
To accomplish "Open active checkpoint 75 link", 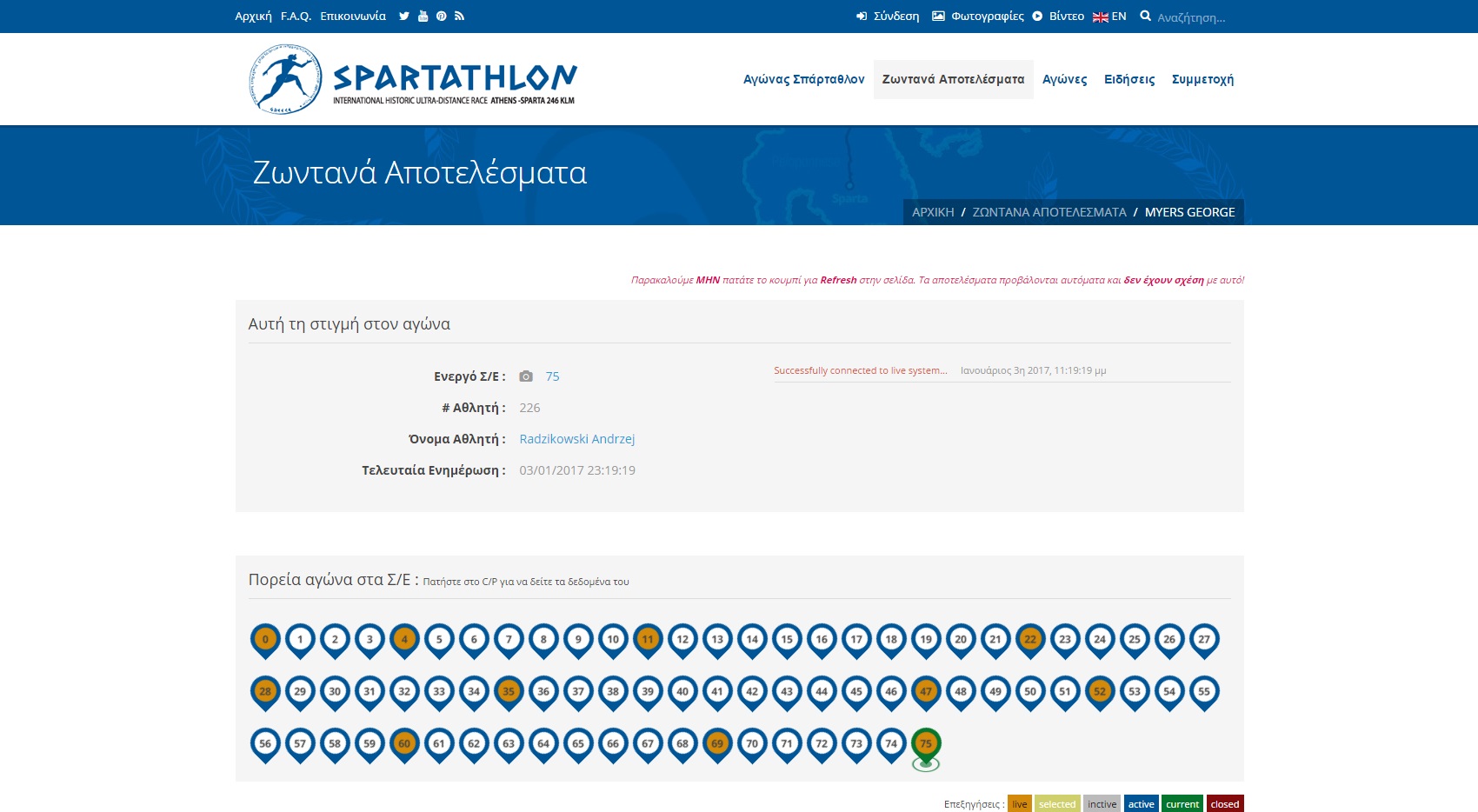I will pos(552,376).
